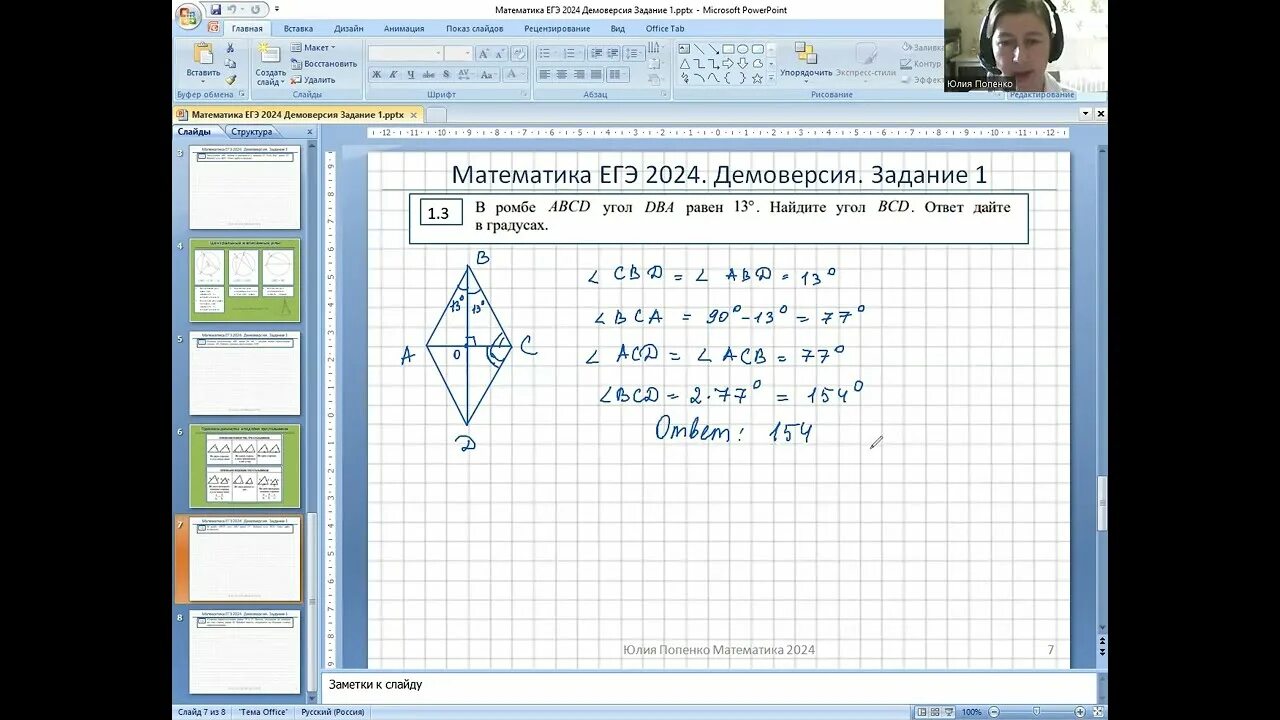
Task: Save the presentation via quick access toolbar
Action: pos(216,10)
